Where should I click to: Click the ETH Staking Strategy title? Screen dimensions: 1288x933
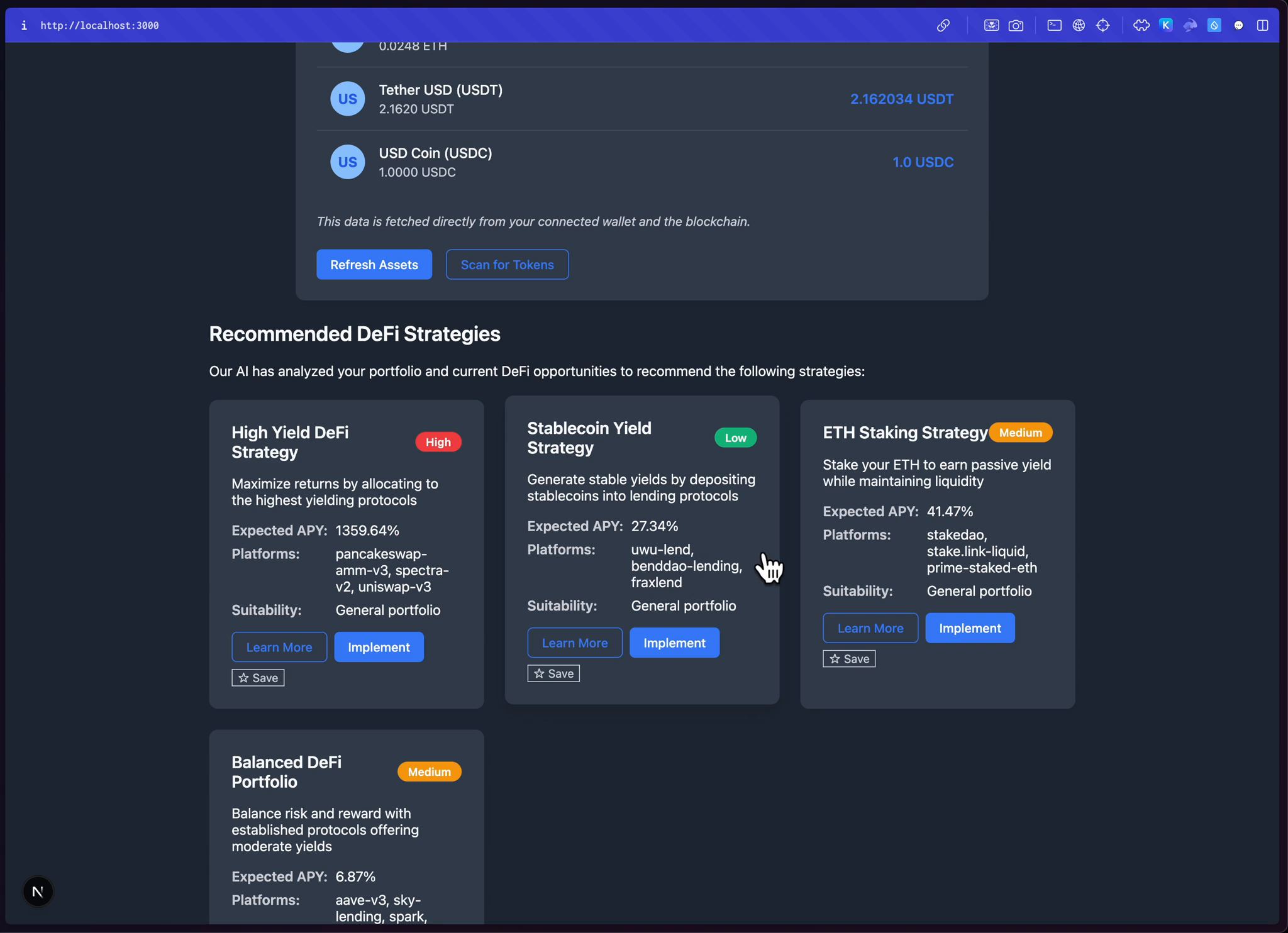tap(905, 432)
